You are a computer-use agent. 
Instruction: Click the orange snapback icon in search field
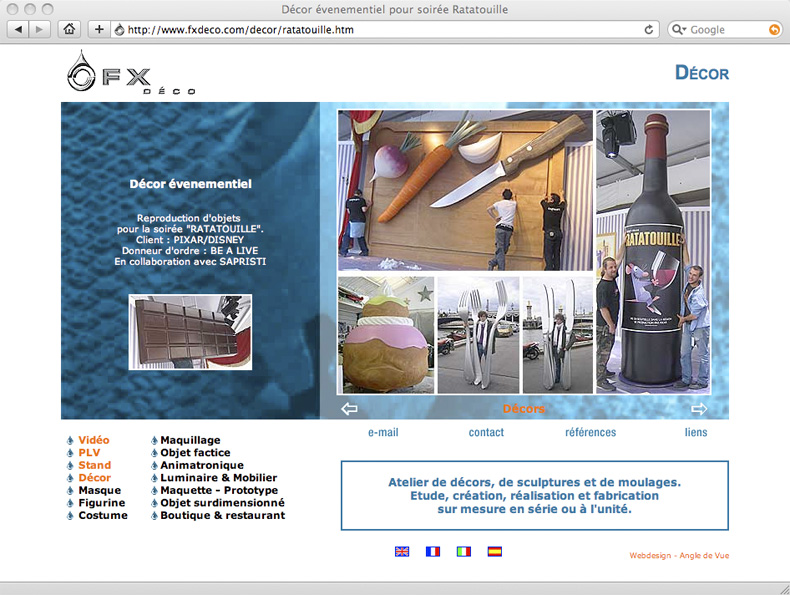(774, 30)
